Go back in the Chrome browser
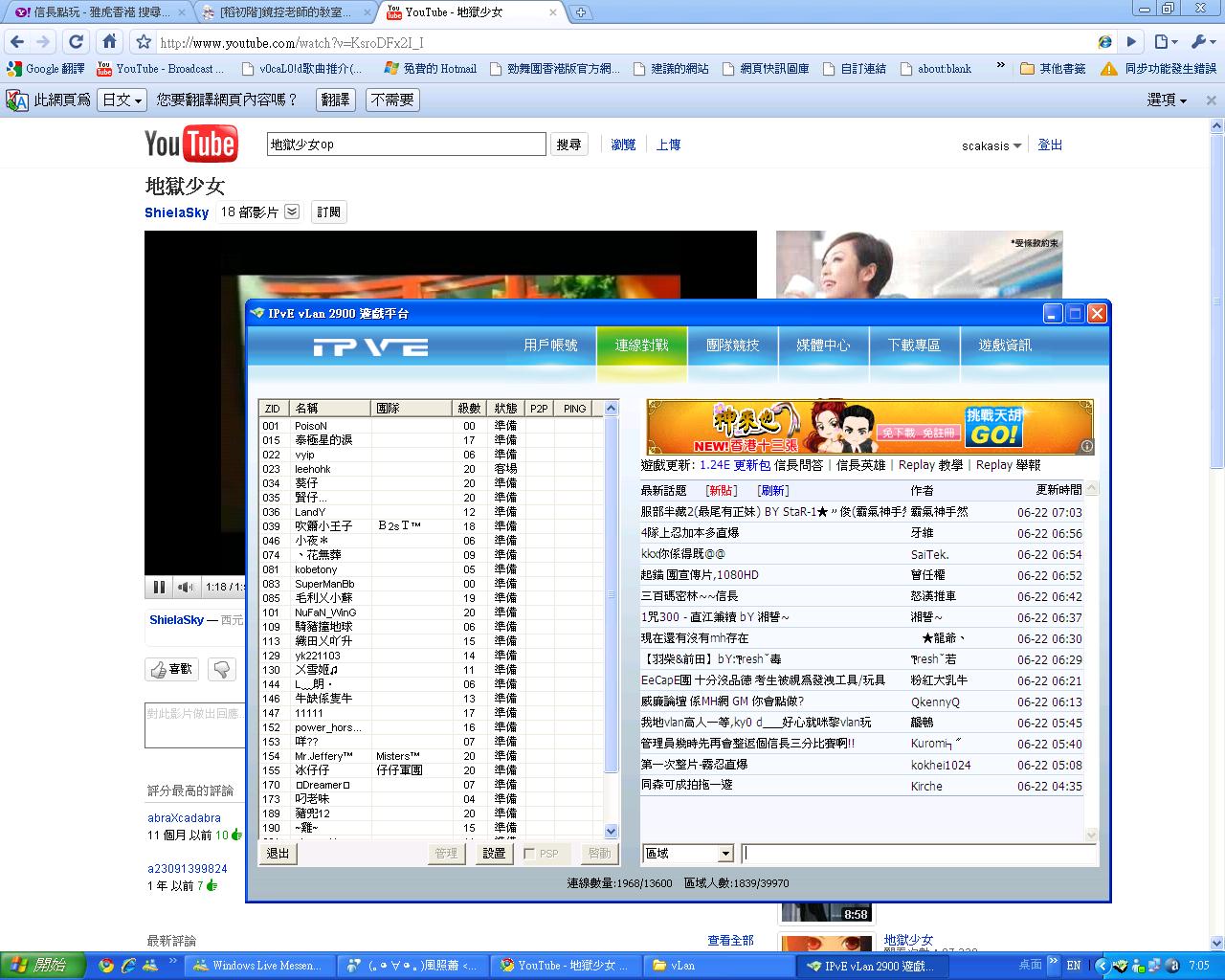The height and width of the screenshot is (980, 1225). pos(17,42)
